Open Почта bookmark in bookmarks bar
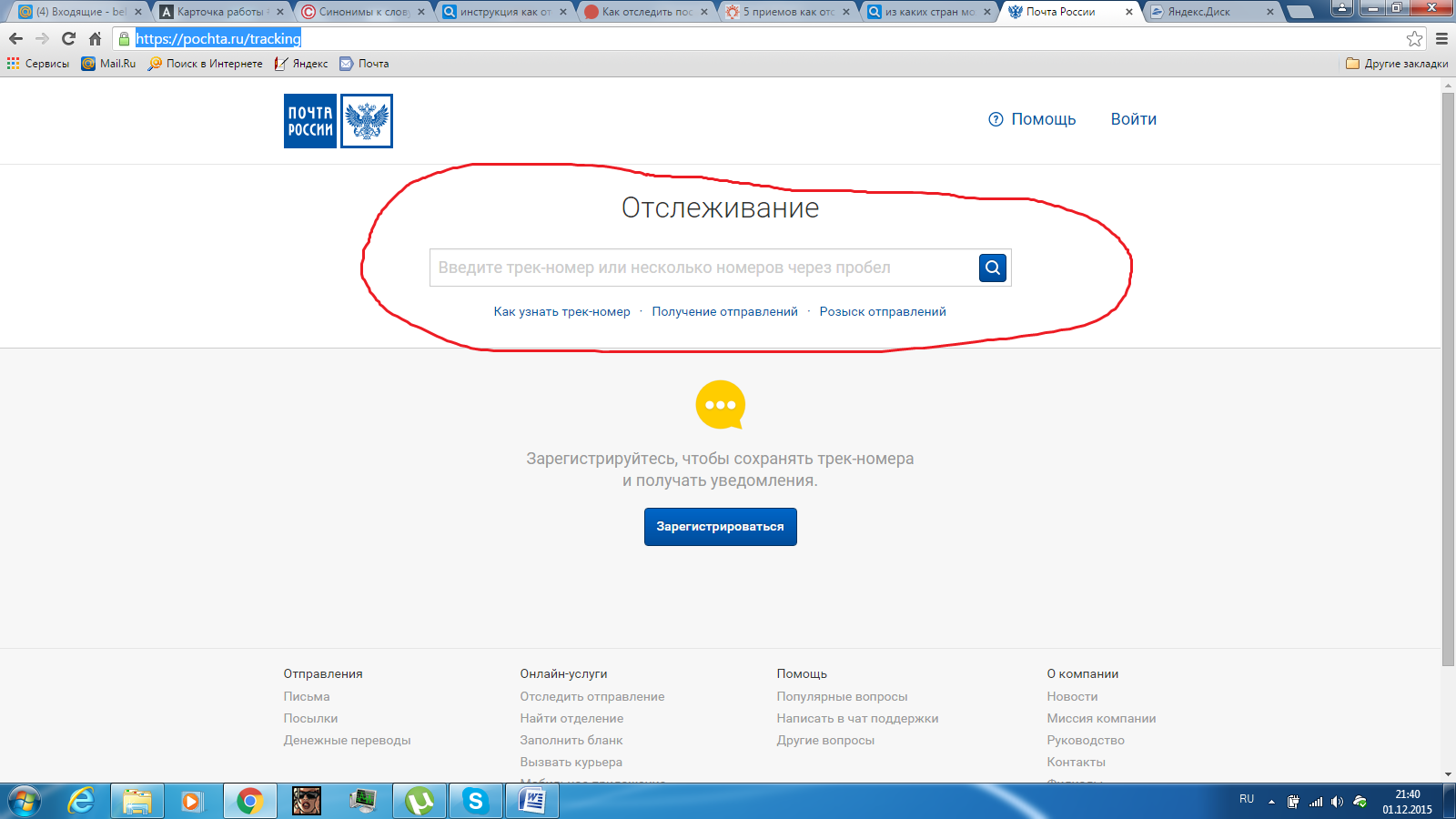1456x819 pixels. 364,64
